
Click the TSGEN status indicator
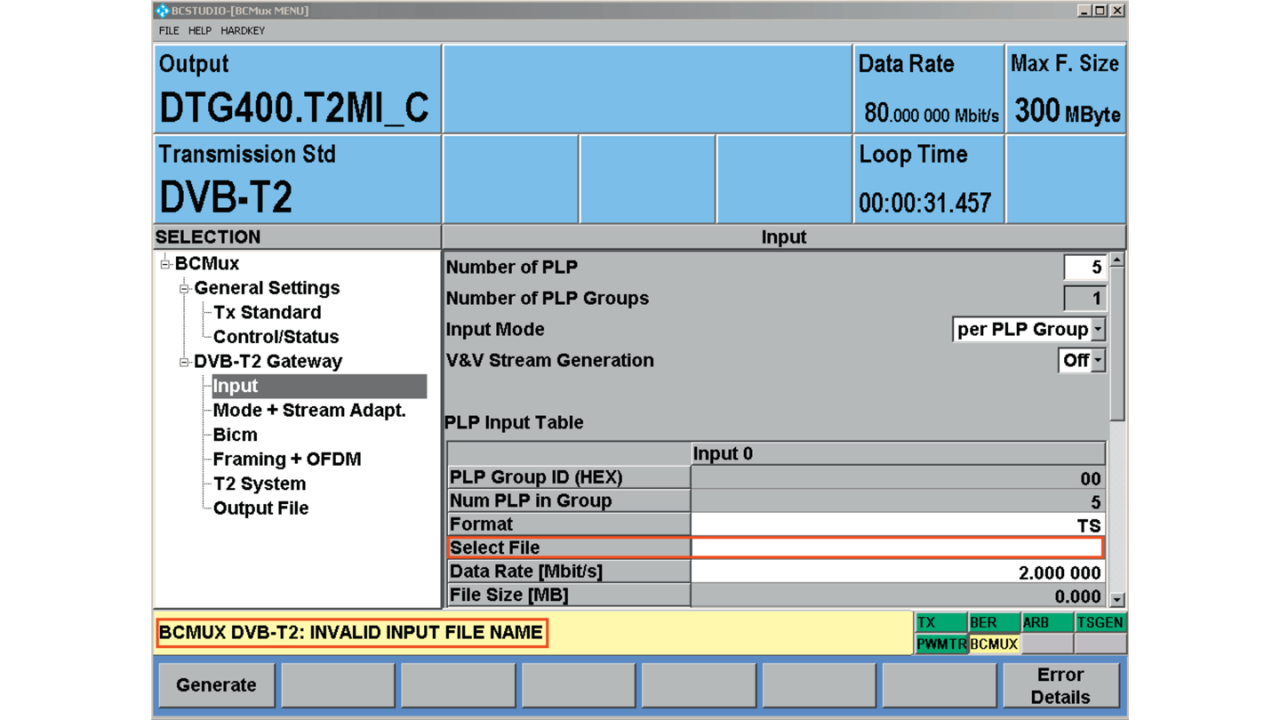click(x=1100, y=622)
